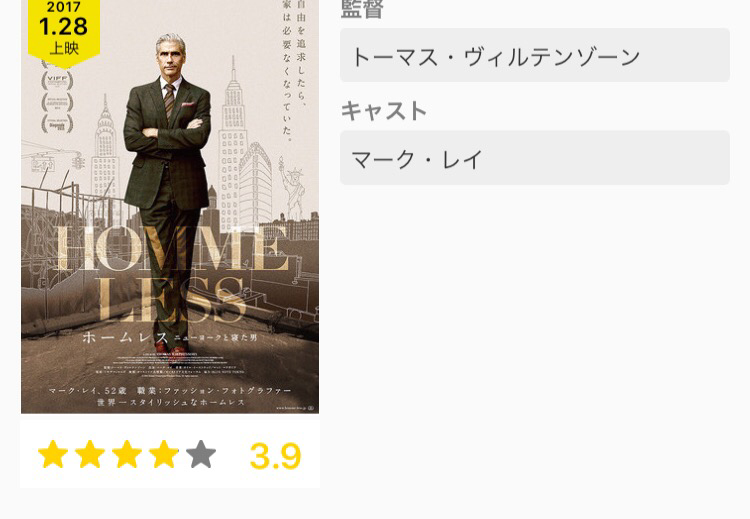Click the first yellow rating star
Screen dimensions: 750x519
tap(53, 454)
